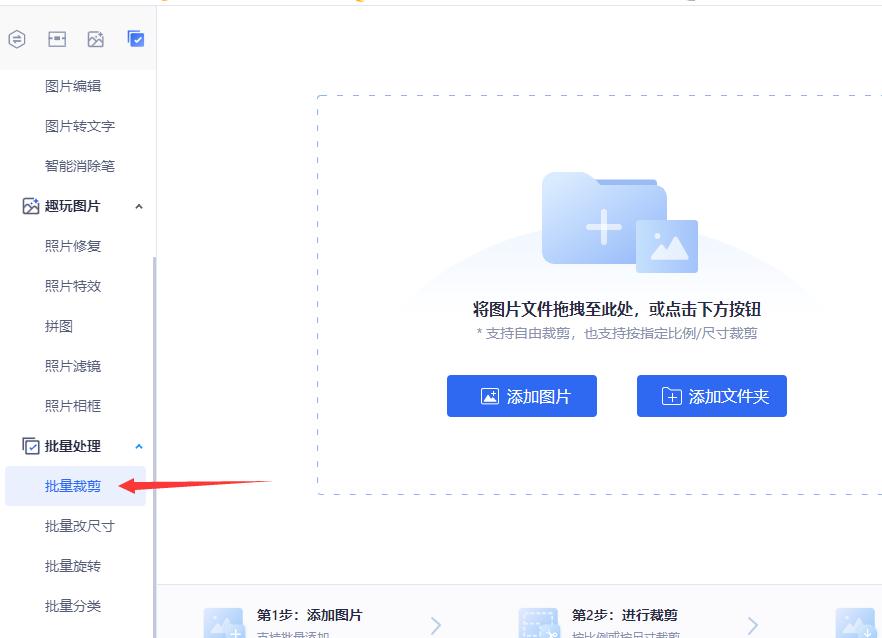The image size is (882, 638).
Task: Click the 添加文件夹 button
Action: [x=711, y=396]
